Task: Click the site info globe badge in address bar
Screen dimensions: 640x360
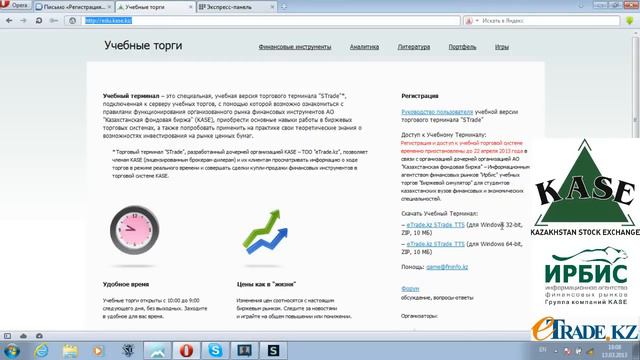Action: [x=72, y=20]
